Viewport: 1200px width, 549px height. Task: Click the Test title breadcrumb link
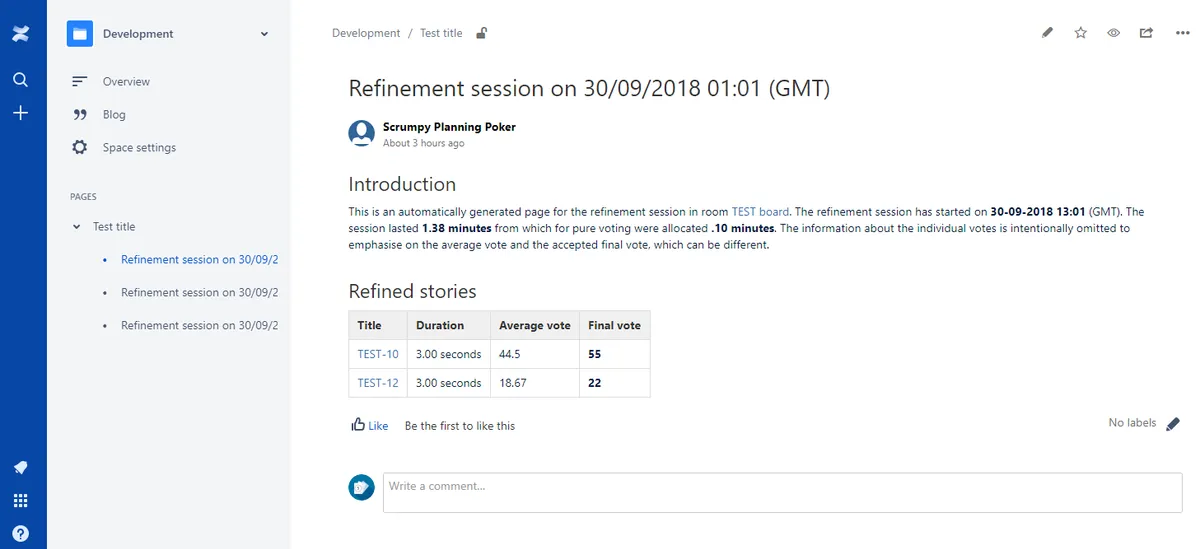[x=441, y=33]
